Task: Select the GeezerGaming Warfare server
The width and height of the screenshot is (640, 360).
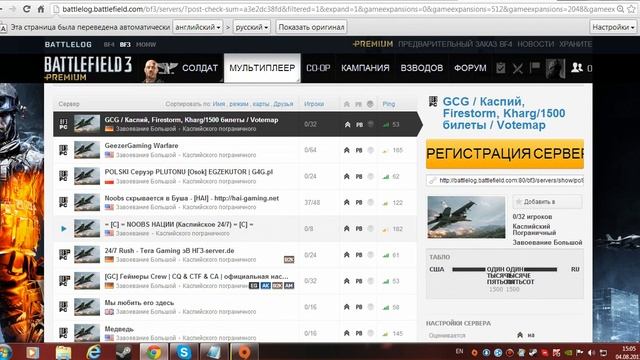Action: click(235, 150)
